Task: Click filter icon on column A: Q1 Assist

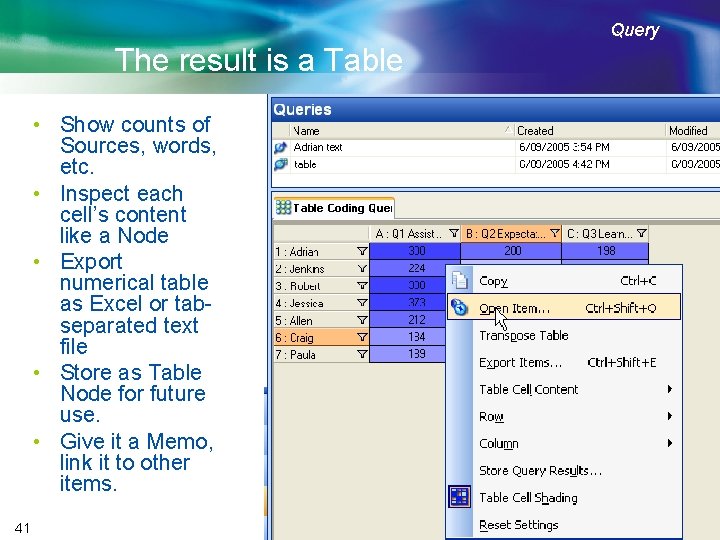Action: pyautogui.click(x=454, y=233)
